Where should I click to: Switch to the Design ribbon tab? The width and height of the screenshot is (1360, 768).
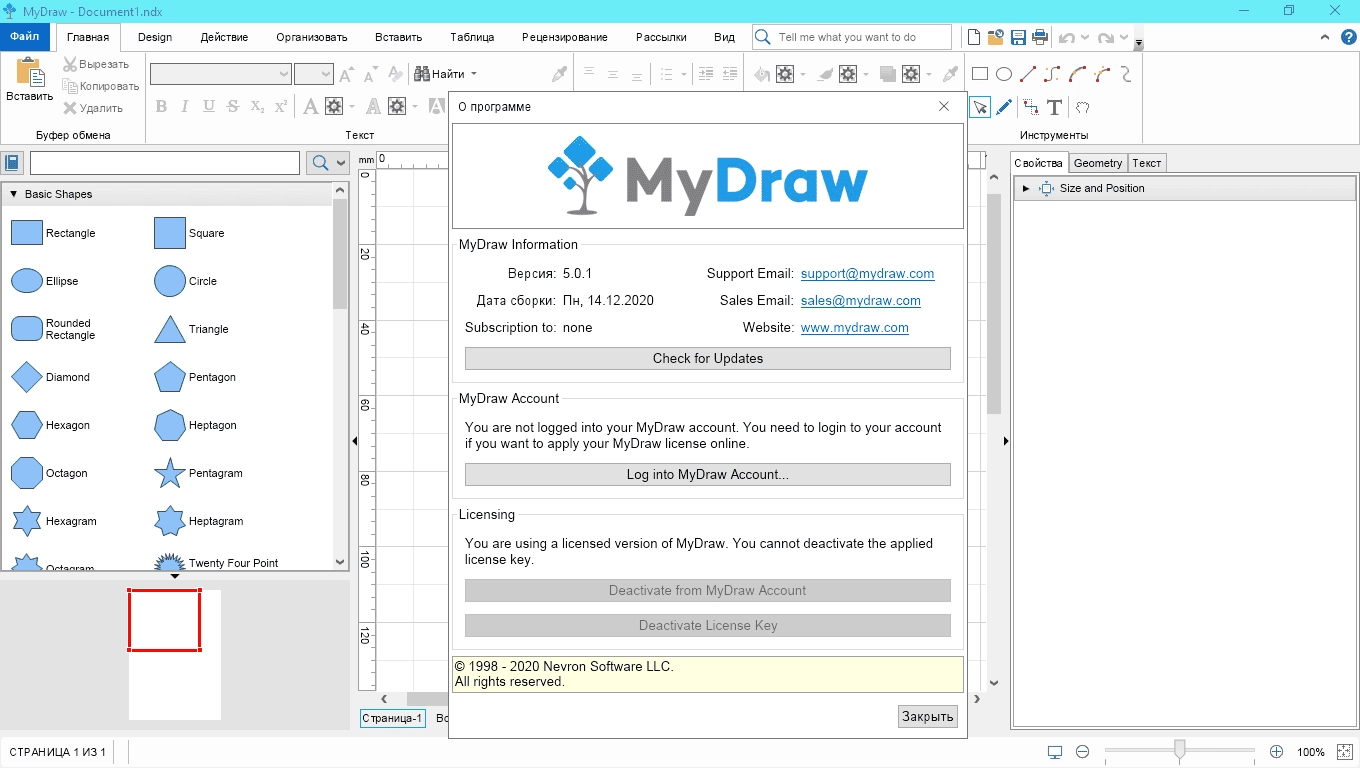coord(155,37)
